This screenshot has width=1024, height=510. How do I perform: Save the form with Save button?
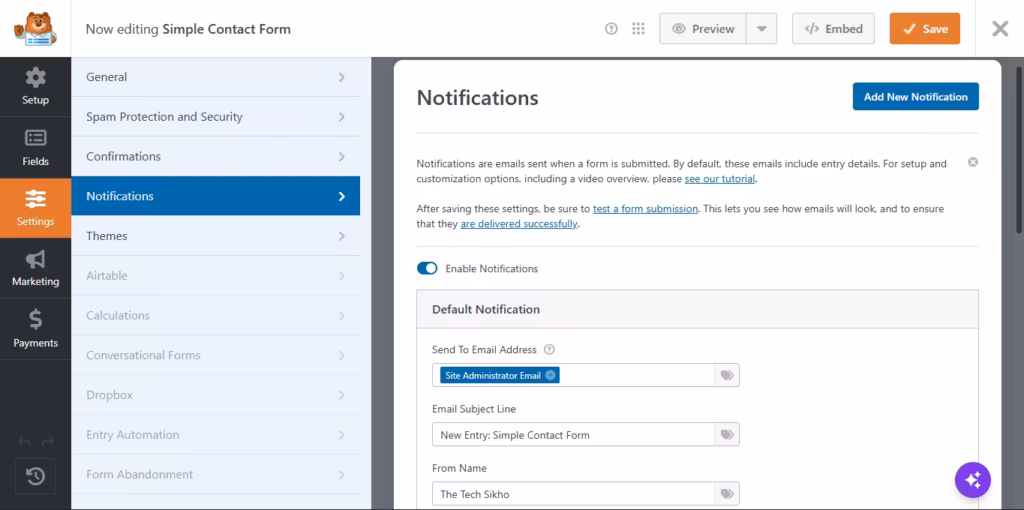925,29
